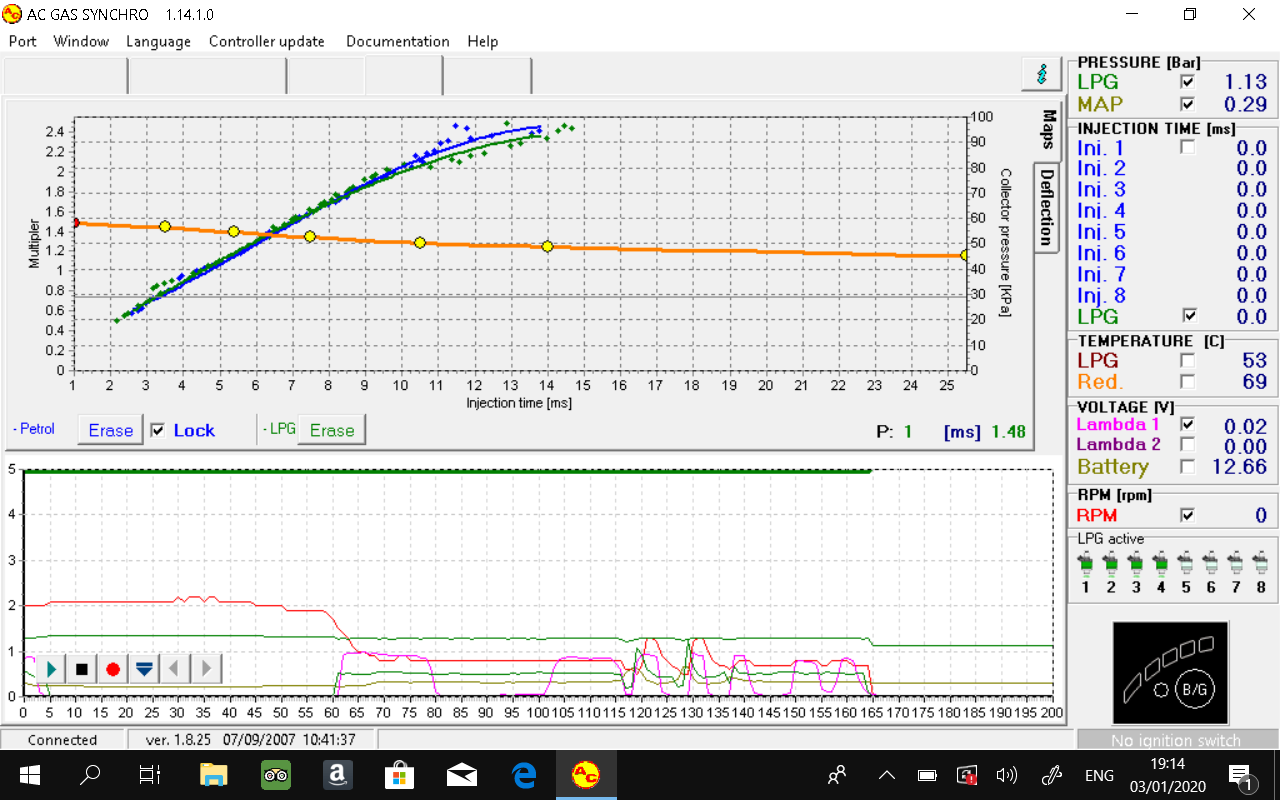Uncheck the MAP pressure checkbox
This screenshot has width=1280, height=800.
coord(1188,104)
